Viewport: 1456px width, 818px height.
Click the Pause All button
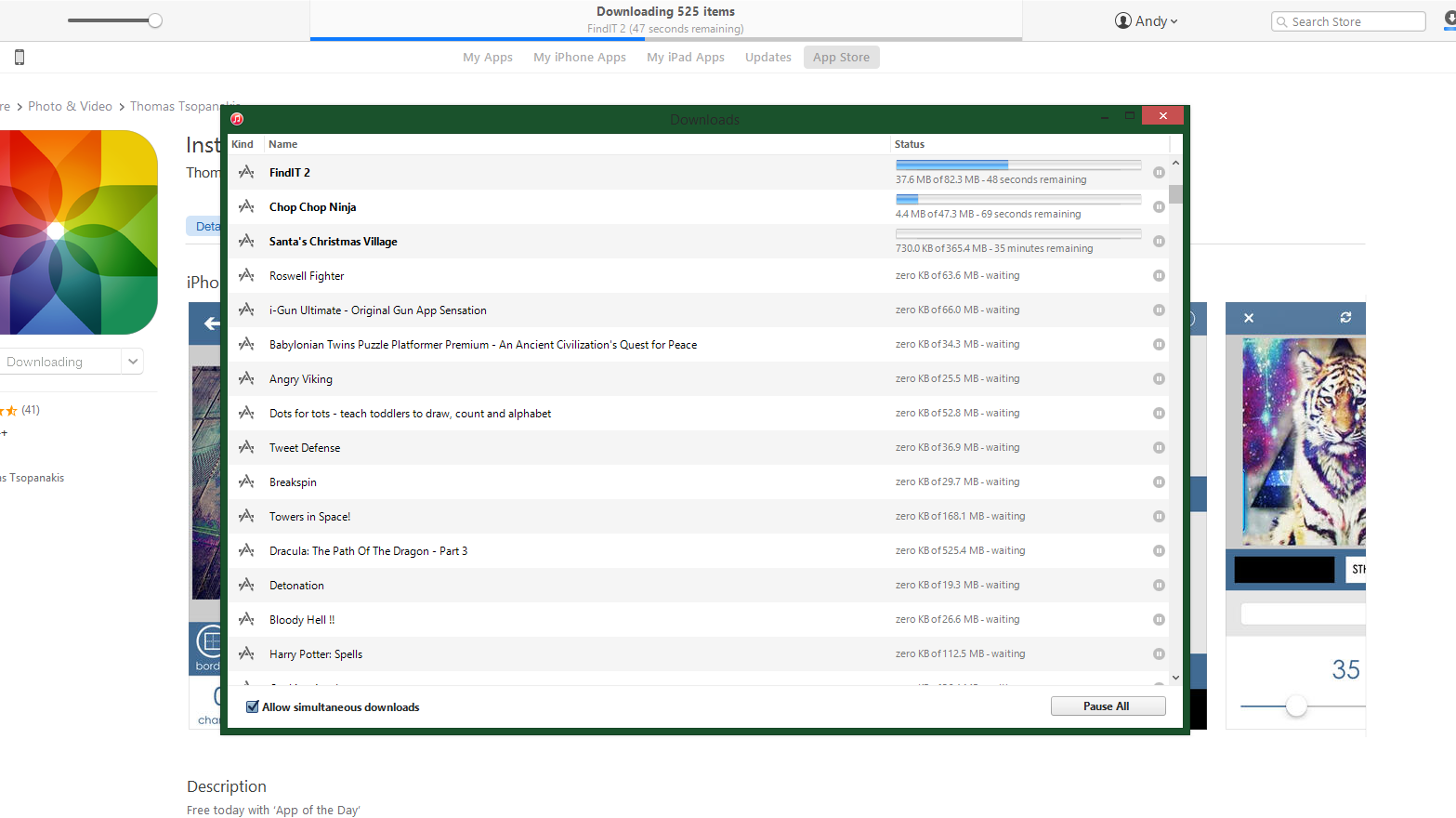[1108, 706]
